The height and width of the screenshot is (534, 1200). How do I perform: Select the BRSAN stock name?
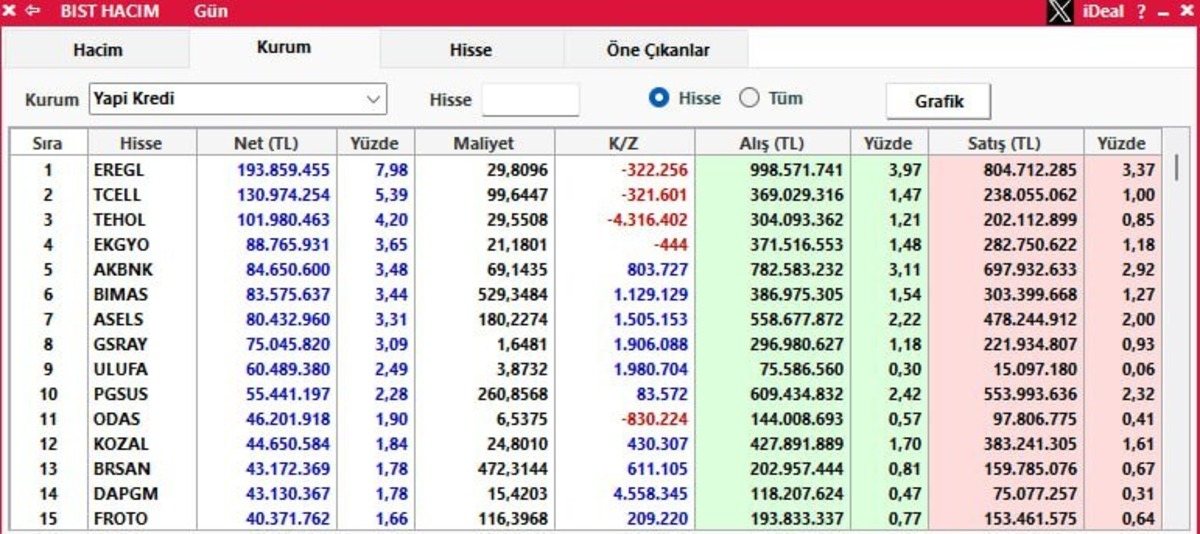(x=121, y=470)
